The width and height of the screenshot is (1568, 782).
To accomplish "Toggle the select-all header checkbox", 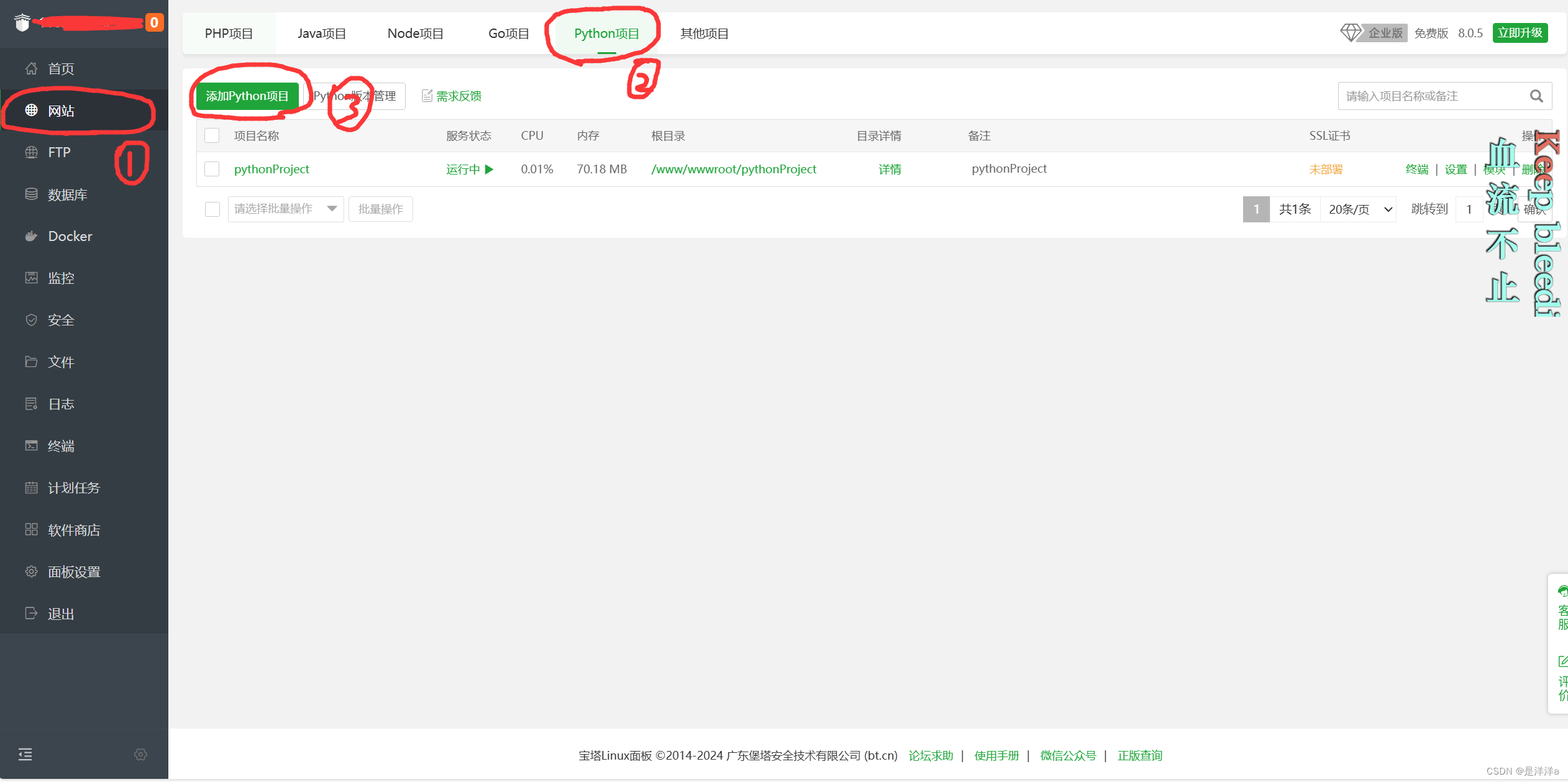I will click(x=212, y=135).
